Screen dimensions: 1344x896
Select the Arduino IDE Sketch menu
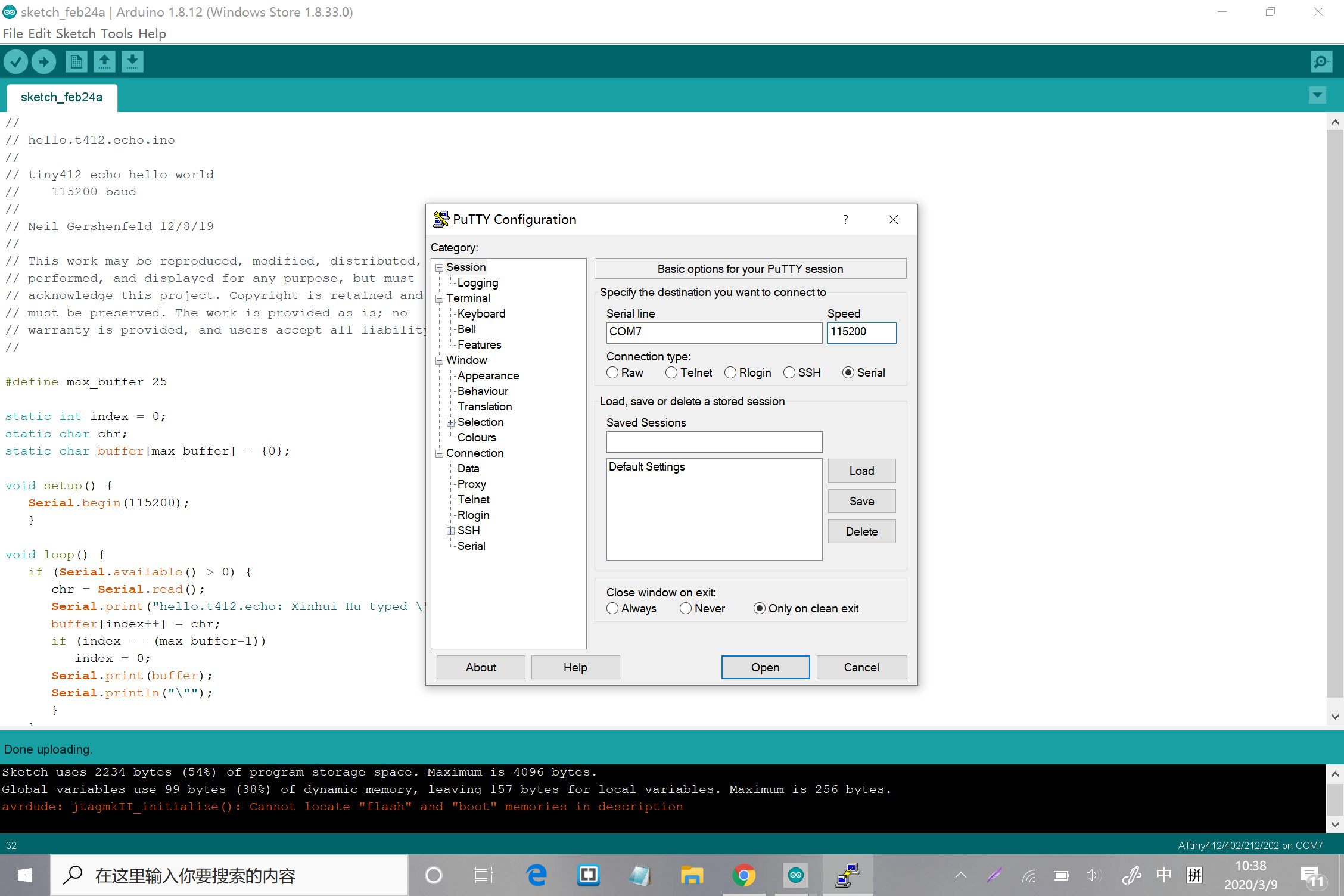(x=75, y=33)
